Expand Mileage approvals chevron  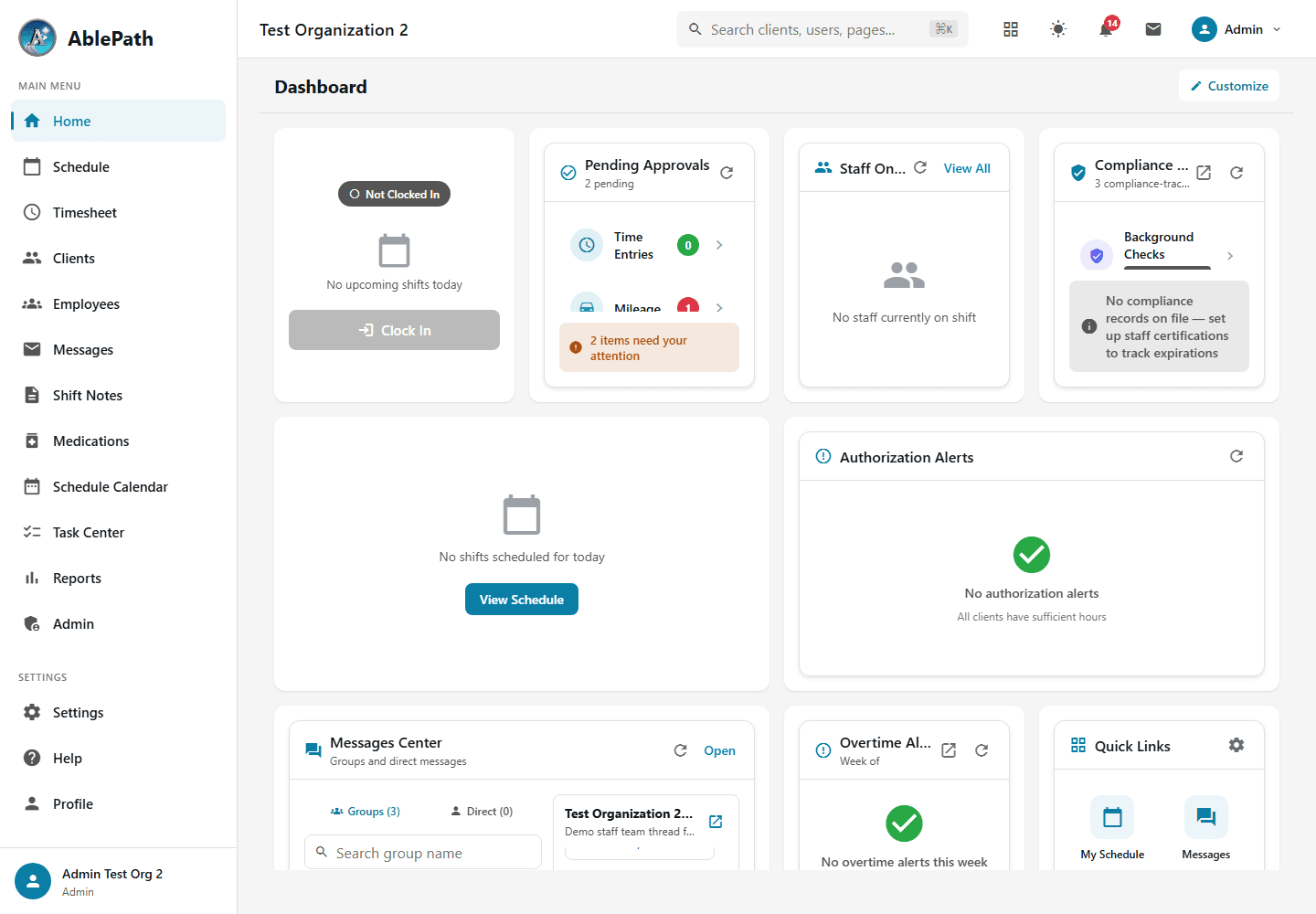(x=719, y=308)
